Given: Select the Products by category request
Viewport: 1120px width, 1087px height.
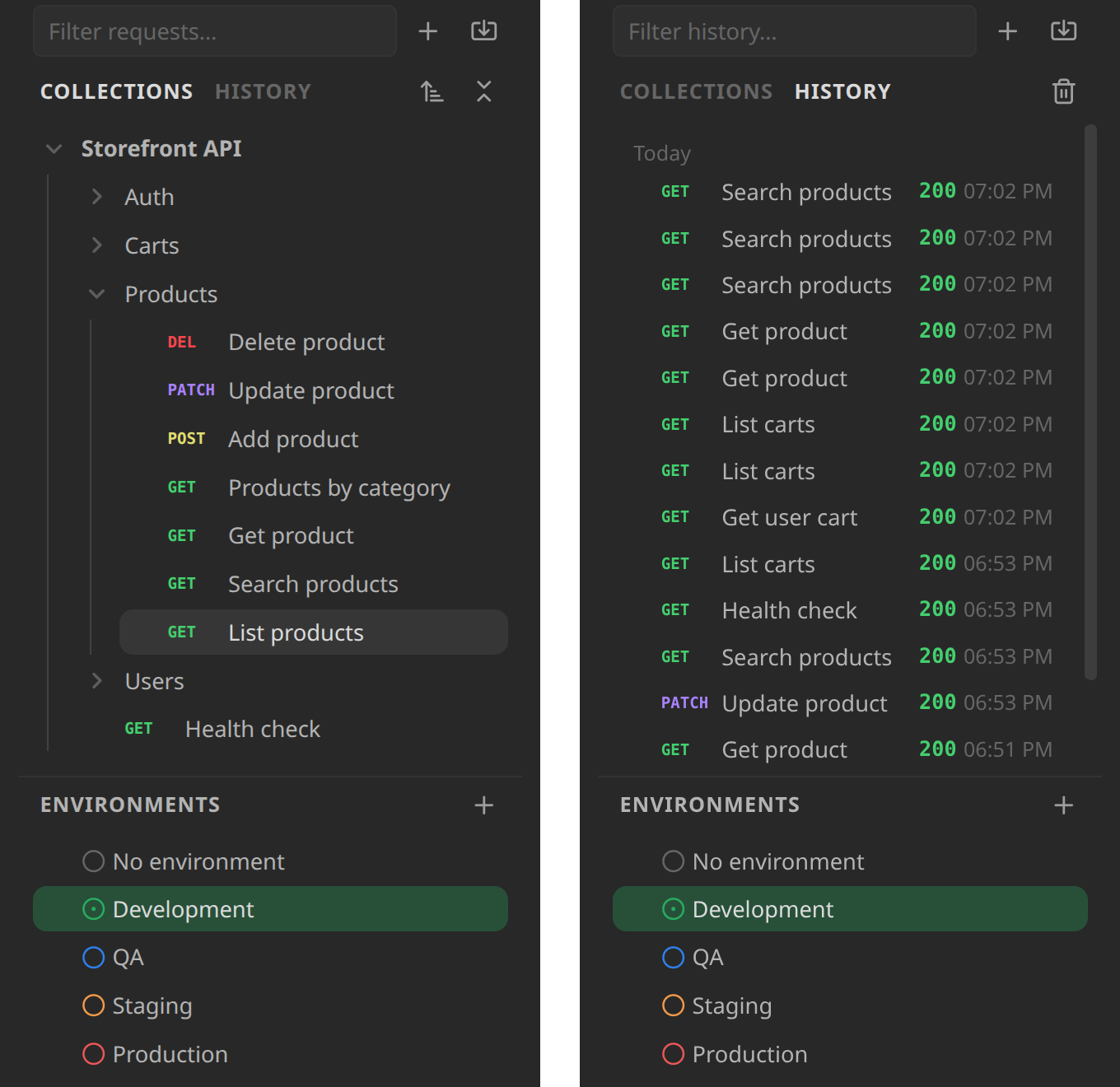Looking at the screenshot, I should (314, 488).
